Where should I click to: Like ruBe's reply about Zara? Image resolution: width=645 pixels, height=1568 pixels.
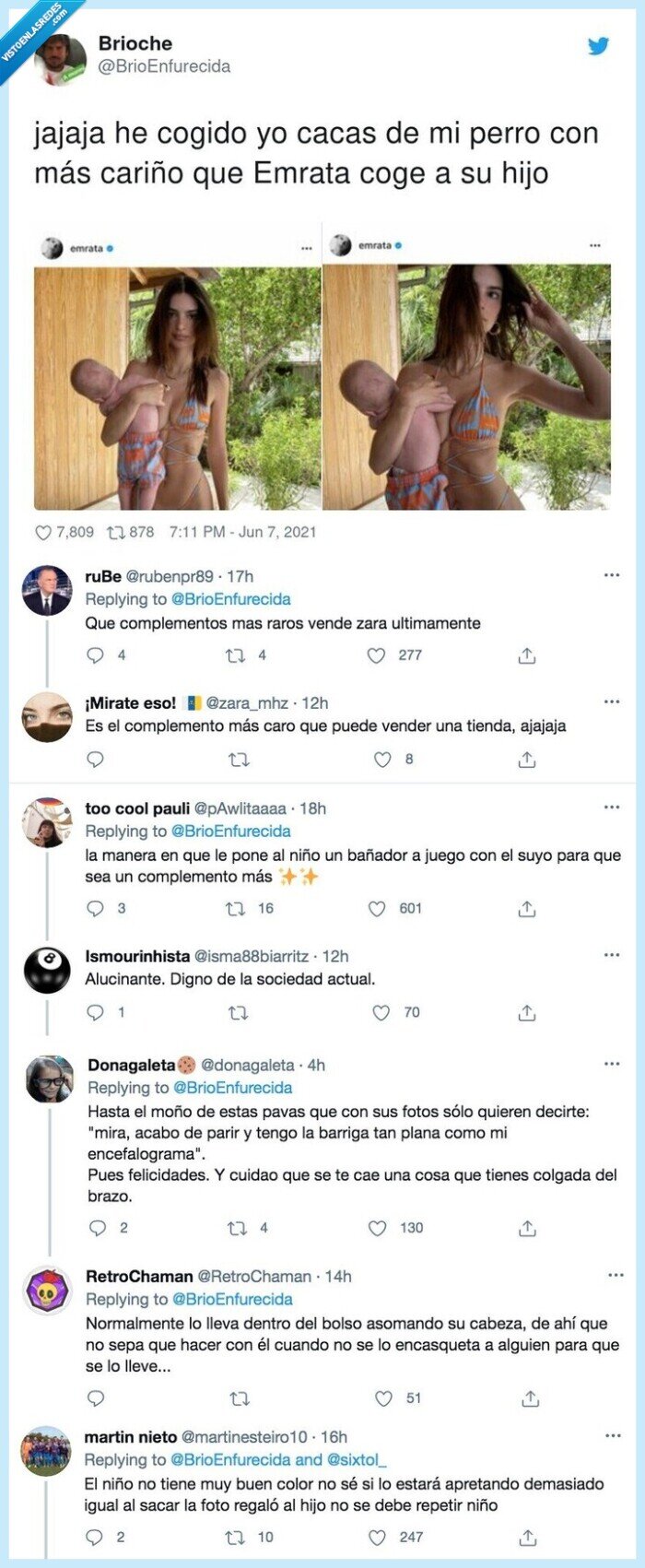point(376,655)
